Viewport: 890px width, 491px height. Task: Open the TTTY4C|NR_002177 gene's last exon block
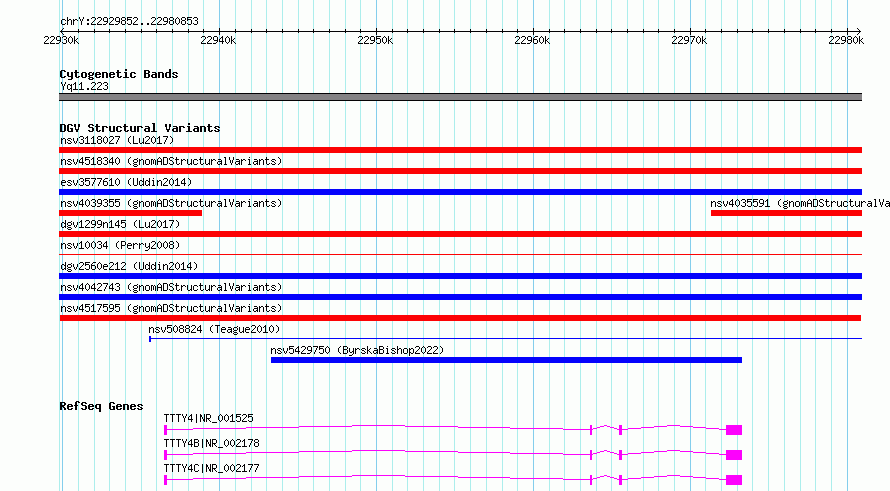734,480
